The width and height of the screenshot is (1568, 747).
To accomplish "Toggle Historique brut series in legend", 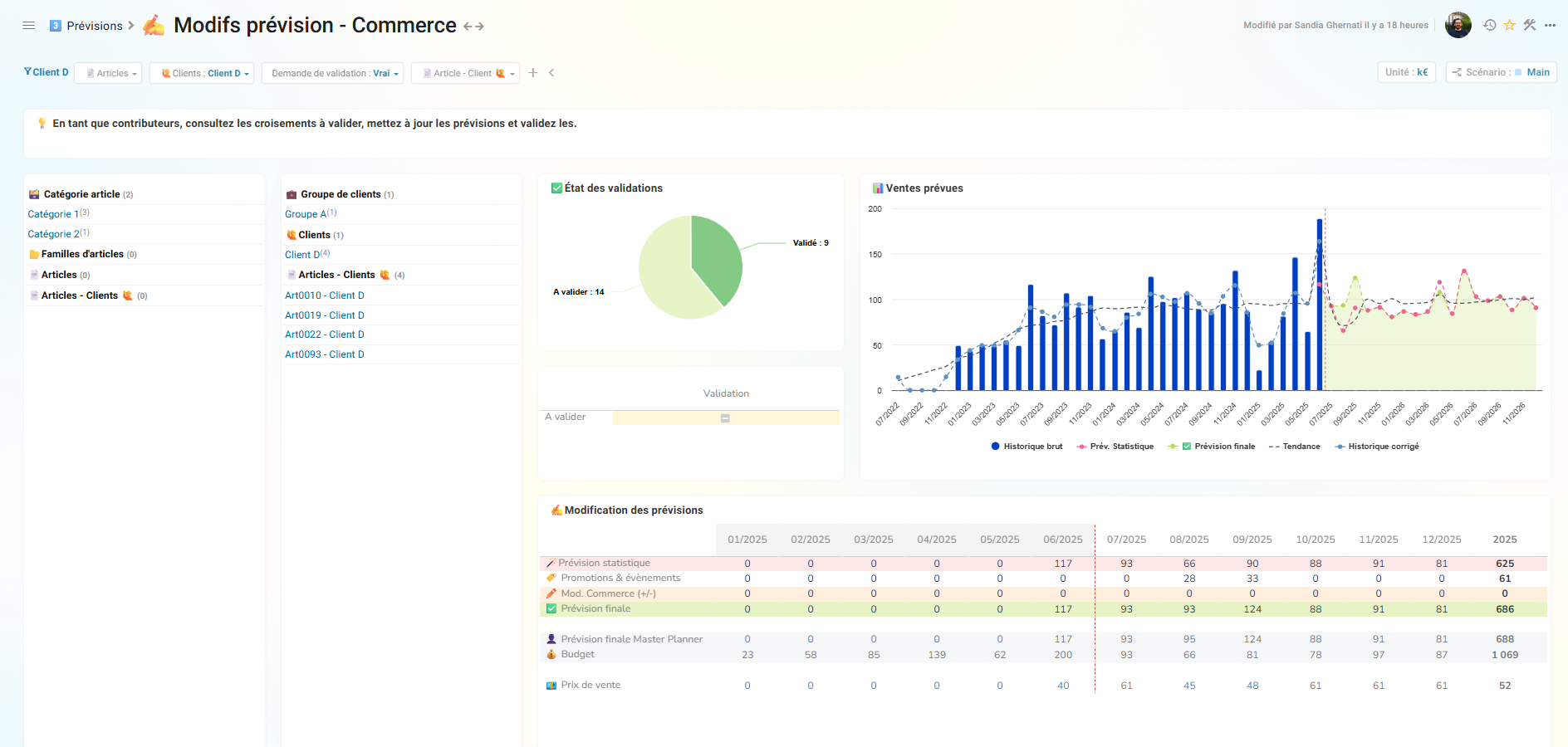I will [1027, 447].
